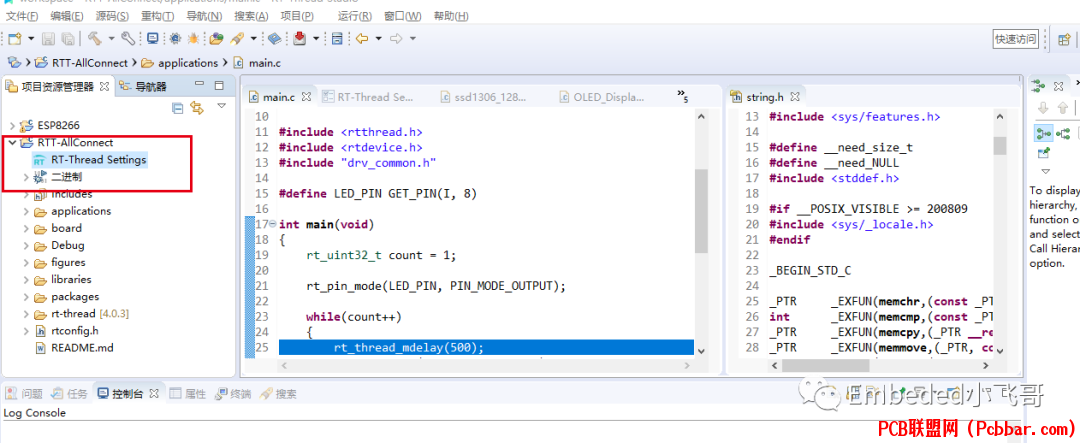
Task: Open the flashlight search dropdown arrow
Action: [x=253, y=39]
